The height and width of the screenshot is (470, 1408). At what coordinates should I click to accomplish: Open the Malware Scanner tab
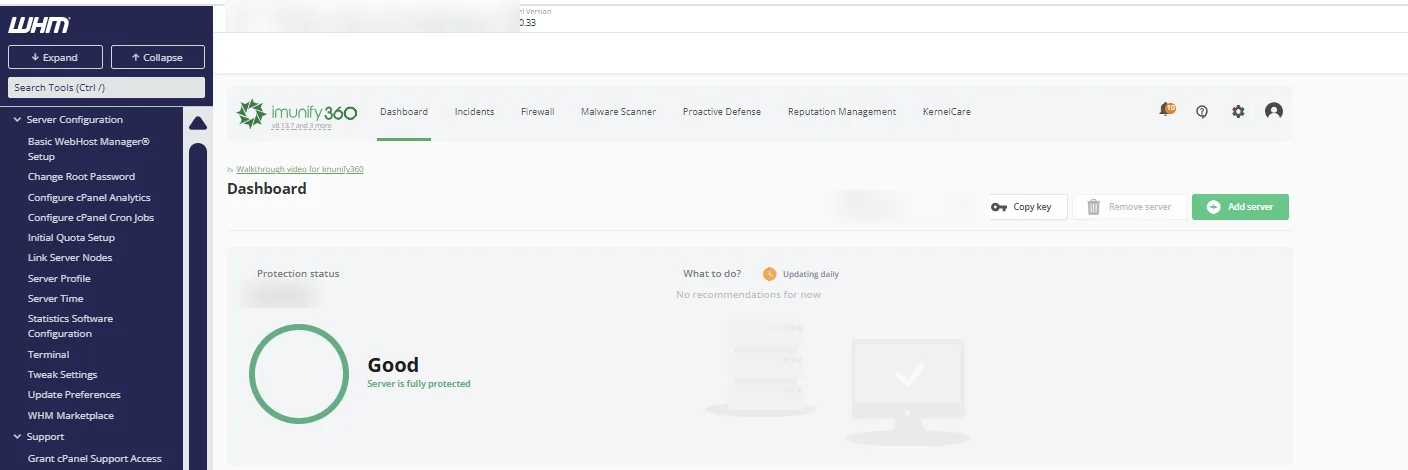tap(618, 112)
